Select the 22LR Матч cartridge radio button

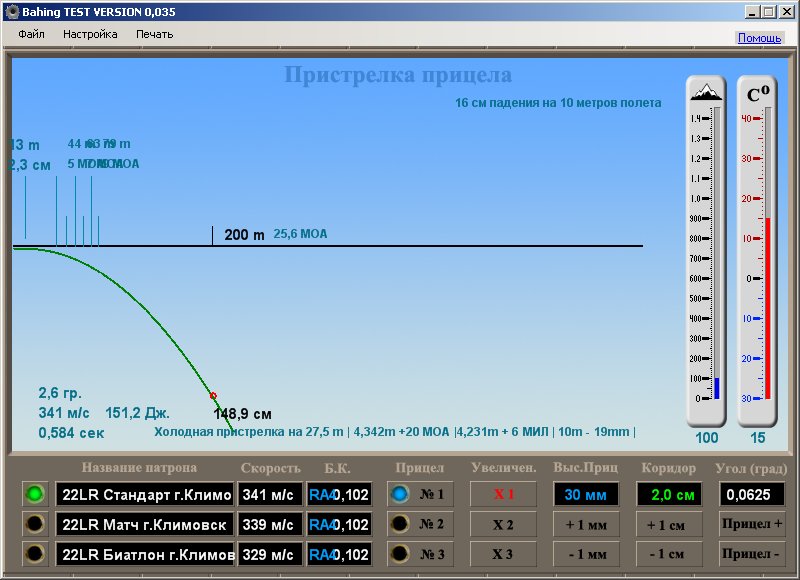(35, 524)
